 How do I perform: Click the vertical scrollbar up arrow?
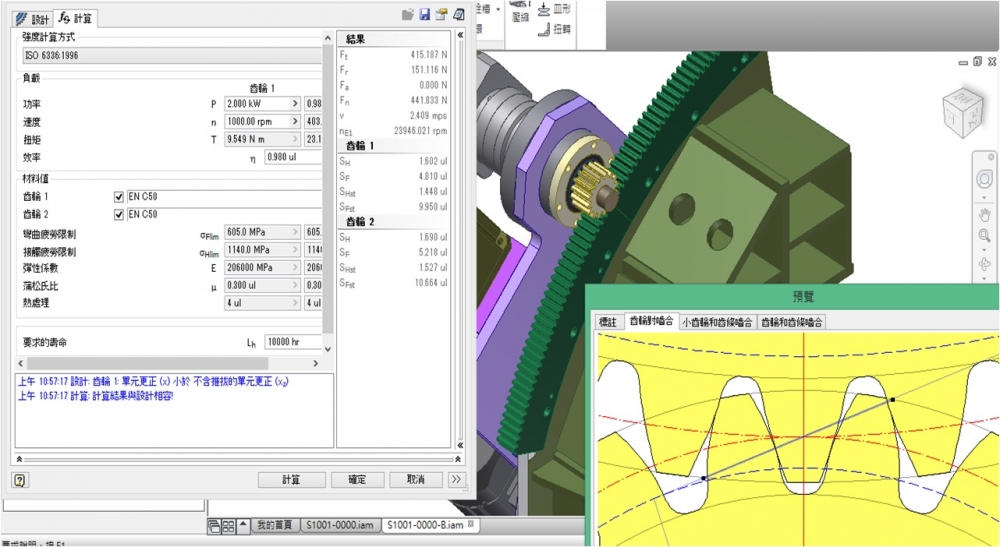(328, 38)
